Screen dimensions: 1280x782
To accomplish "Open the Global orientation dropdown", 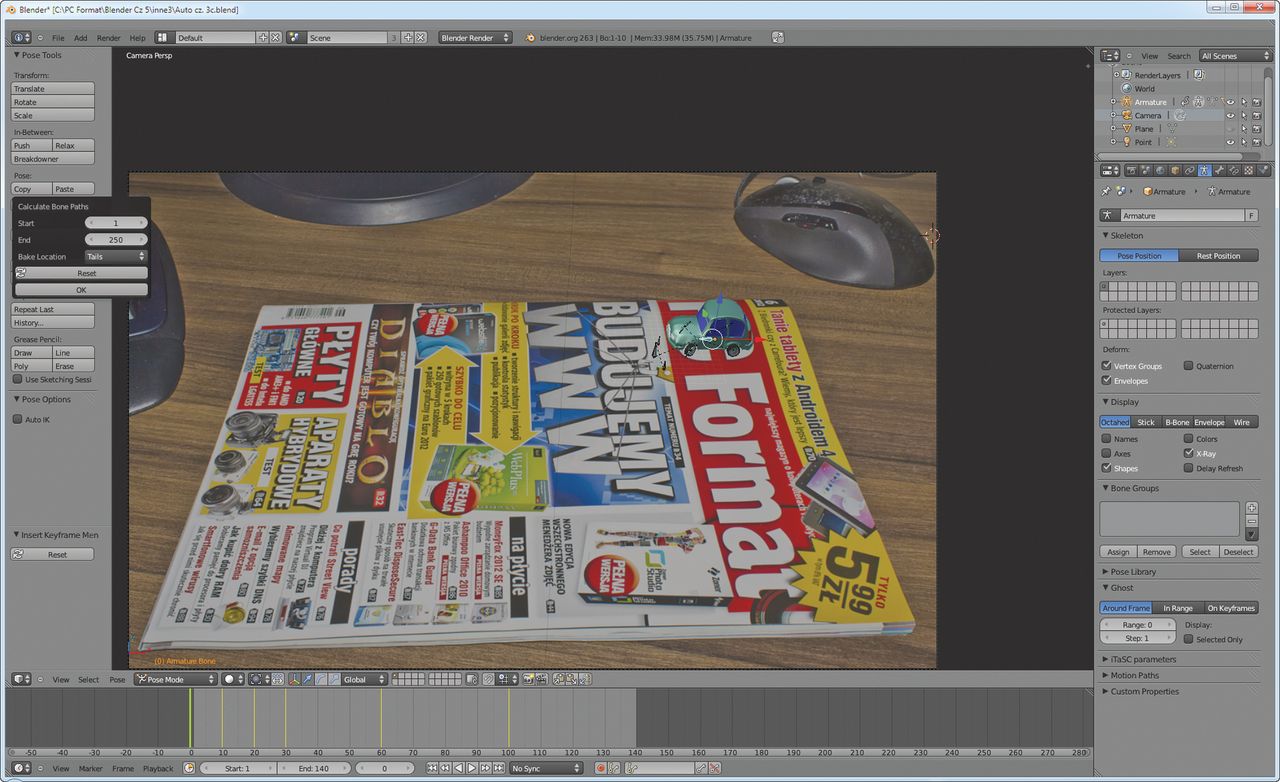I will point(365,679).
